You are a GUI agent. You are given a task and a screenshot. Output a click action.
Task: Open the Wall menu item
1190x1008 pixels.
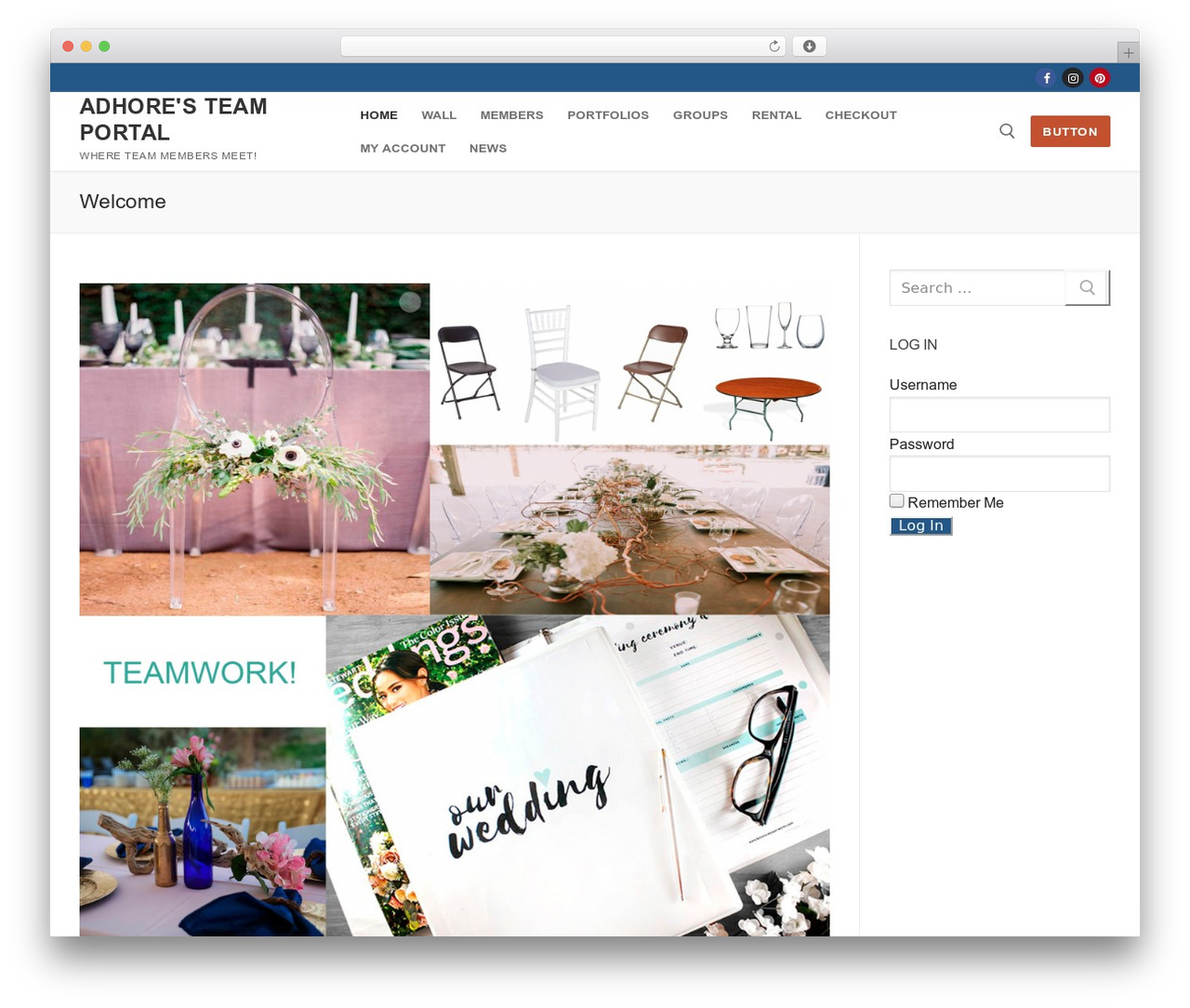click(439, 115)
